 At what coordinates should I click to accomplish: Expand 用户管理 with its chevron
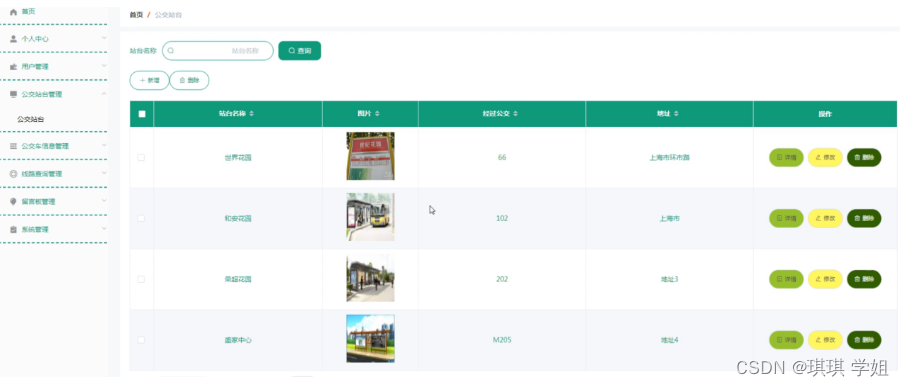point(104,66)
